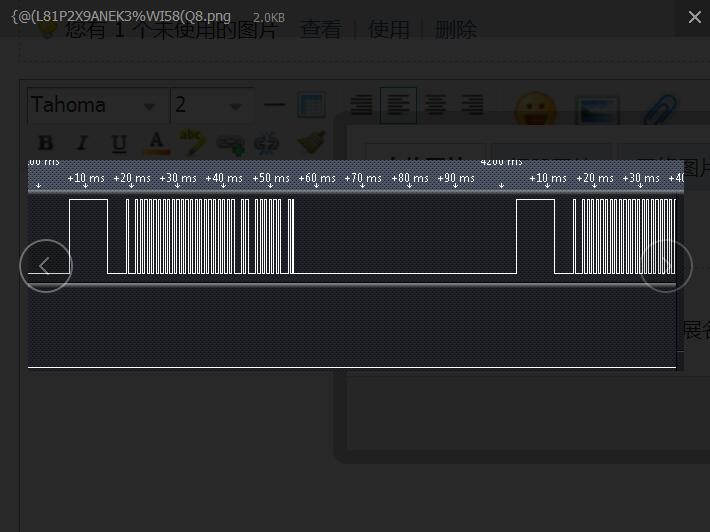Open the Tahoma font family dropdown

[97, 105]
